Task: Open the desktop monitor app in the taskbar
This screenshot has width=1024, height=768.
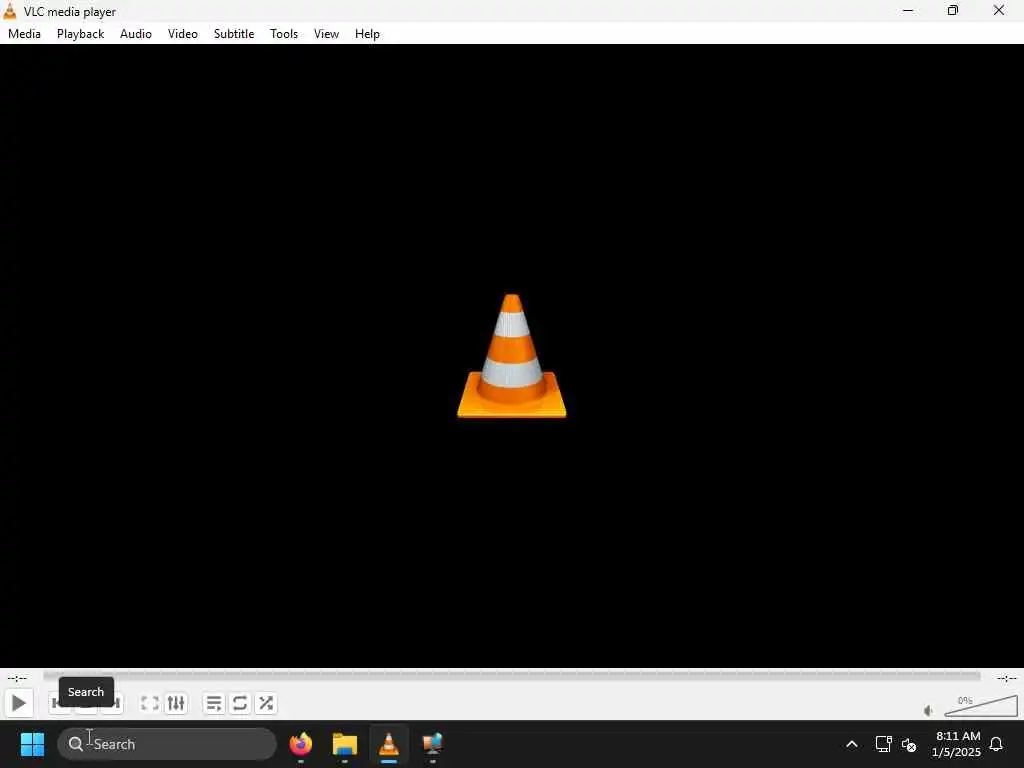Action: coord(432,744)
